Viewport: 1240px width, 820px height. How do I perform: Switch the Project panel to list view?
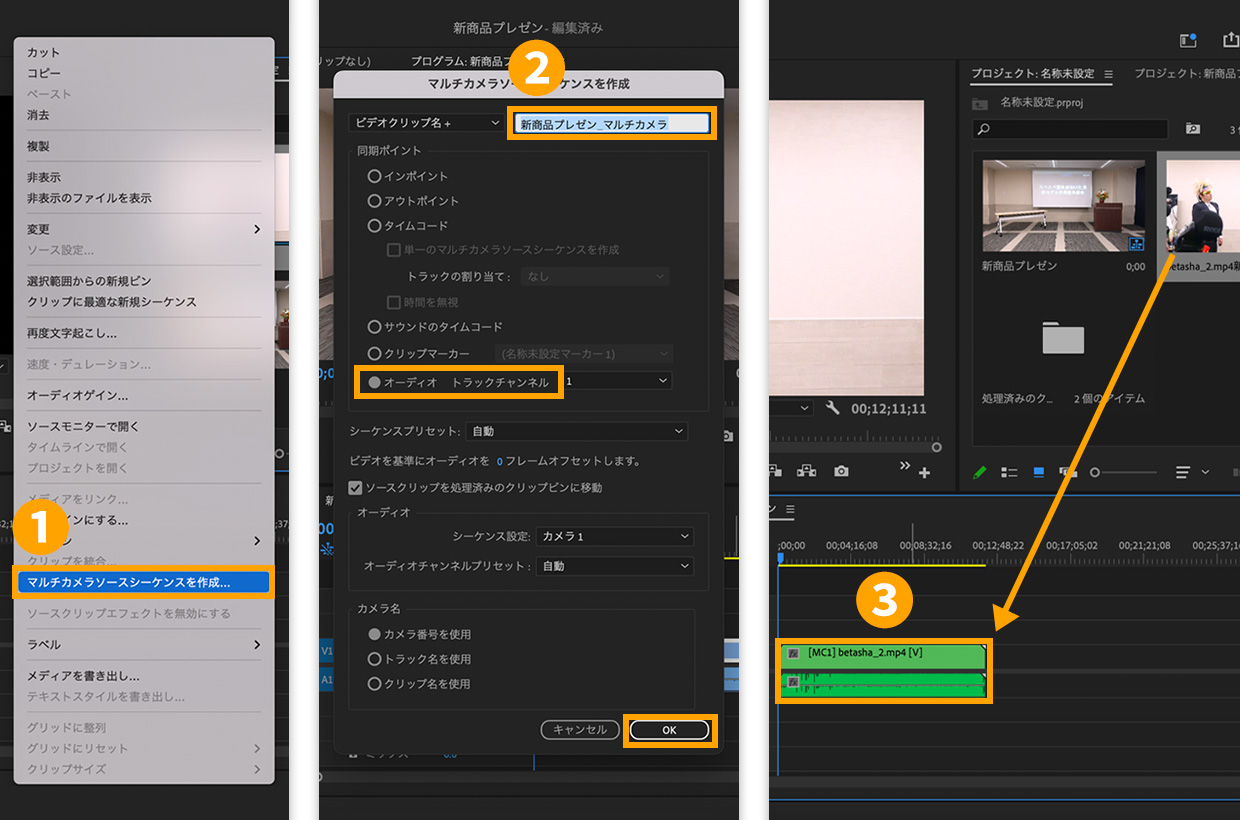coord(1010,472)
